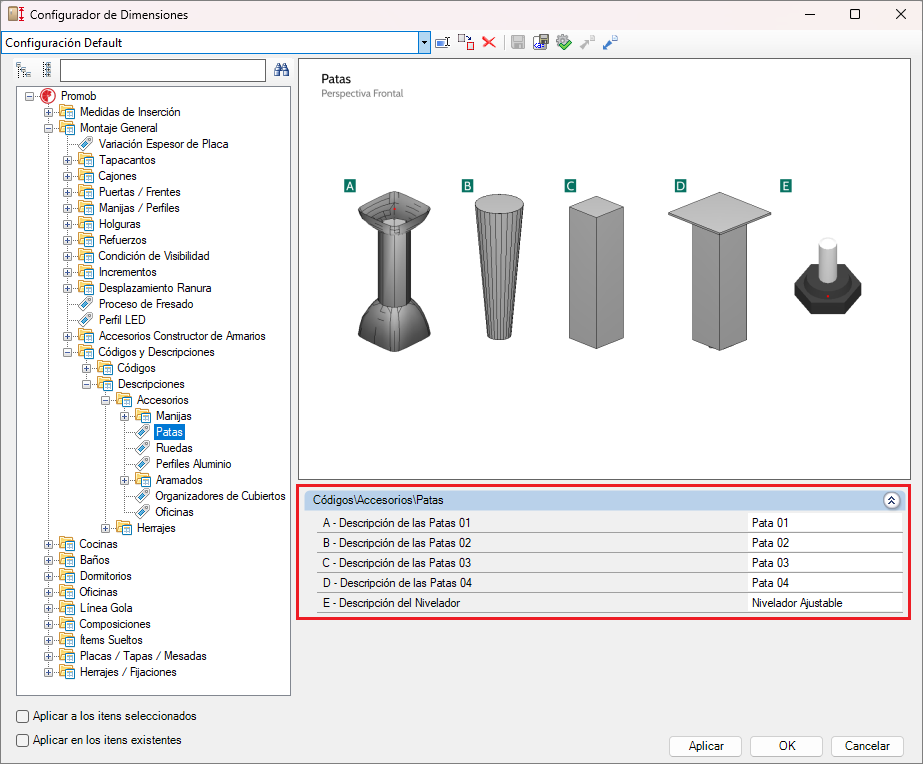Click the rename configuration icon
Viewport: 923px width, 764px height.
[x=443, y=42]
